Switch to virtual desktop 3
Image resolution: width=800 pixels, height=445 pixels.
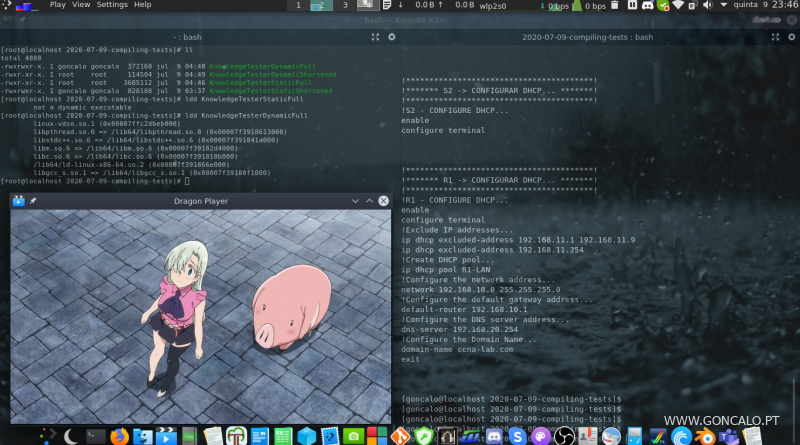(x=346, y=6)
